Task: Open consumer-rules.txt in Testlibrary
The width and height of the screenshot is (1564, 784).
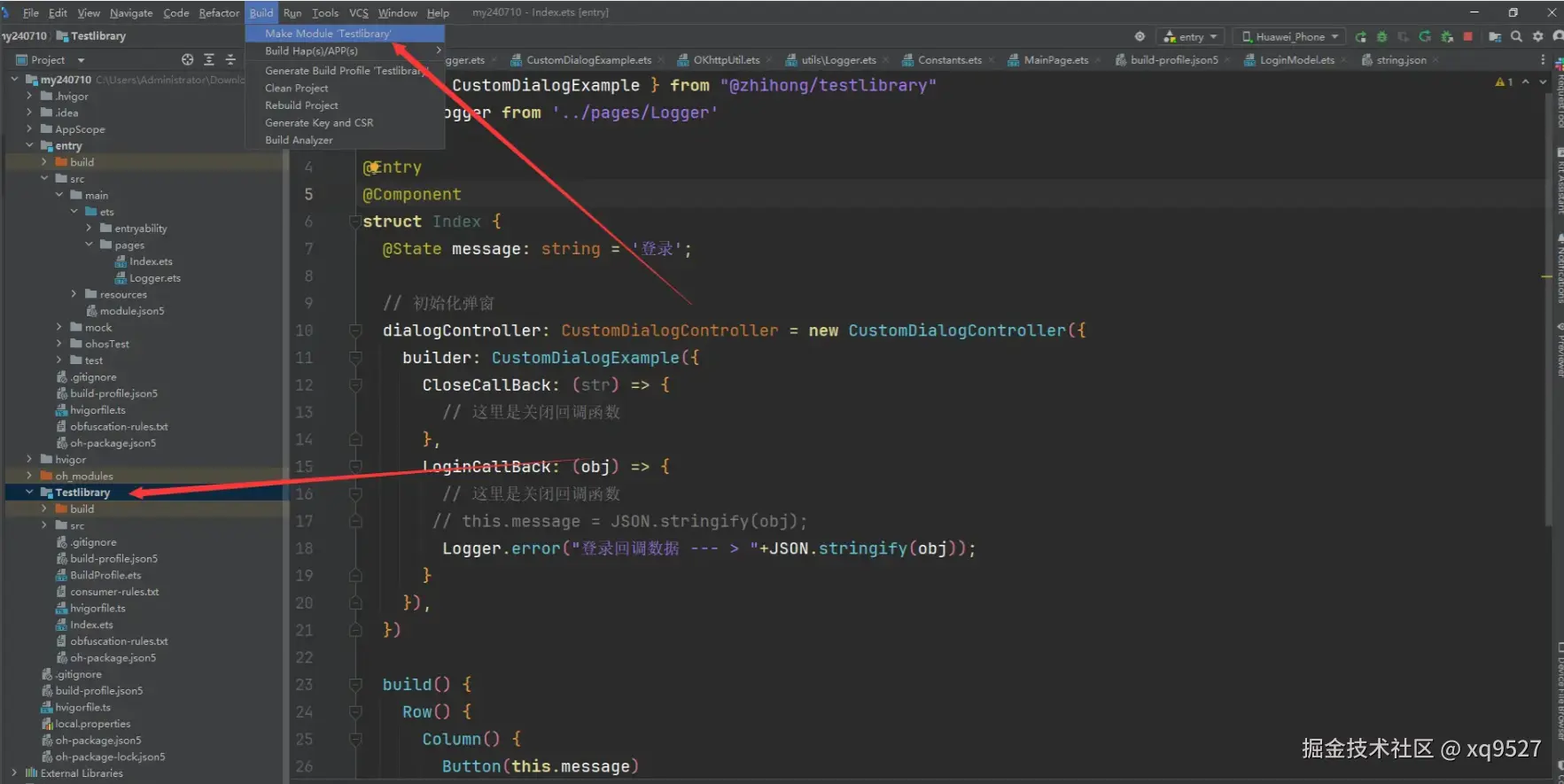Action: [x=114, y=592]
